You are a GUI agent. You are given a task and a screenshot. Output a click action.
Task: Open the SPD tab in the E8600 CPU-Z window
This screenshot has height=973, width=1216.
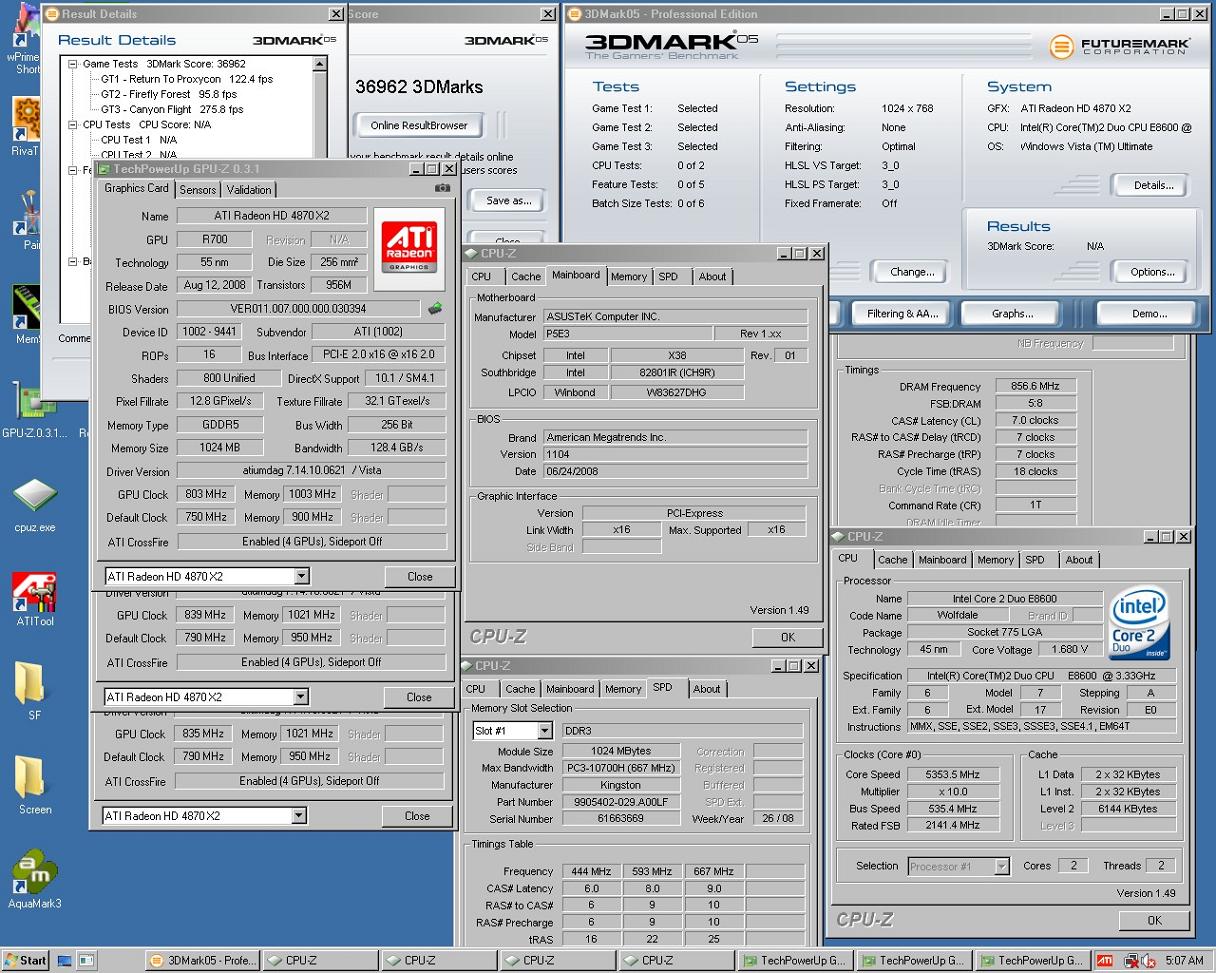point(1035,560)
